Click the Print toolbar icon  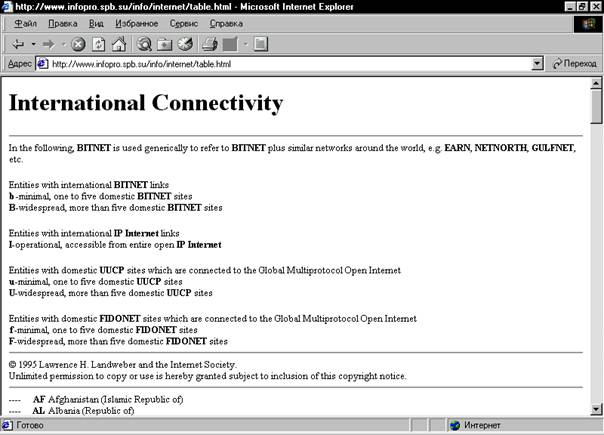pos(210,44)
